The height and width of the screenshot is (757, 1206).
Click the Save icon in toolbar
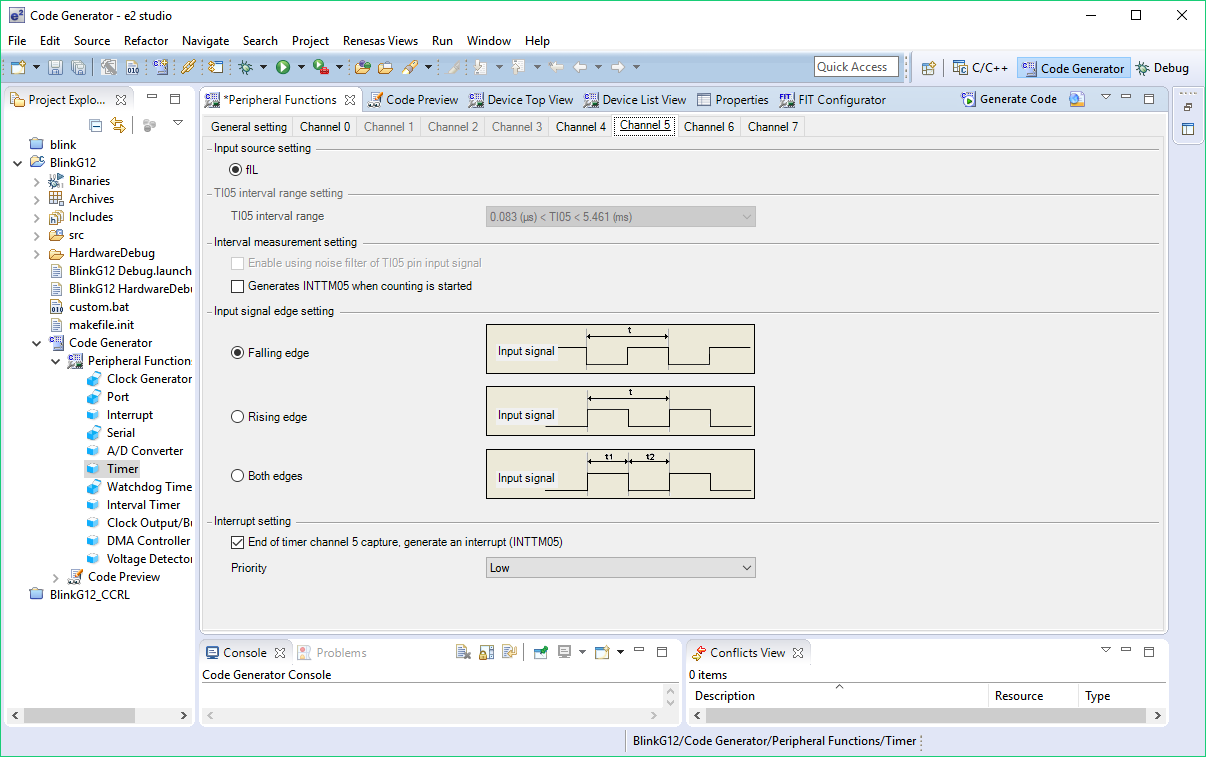tap(56, 67)
